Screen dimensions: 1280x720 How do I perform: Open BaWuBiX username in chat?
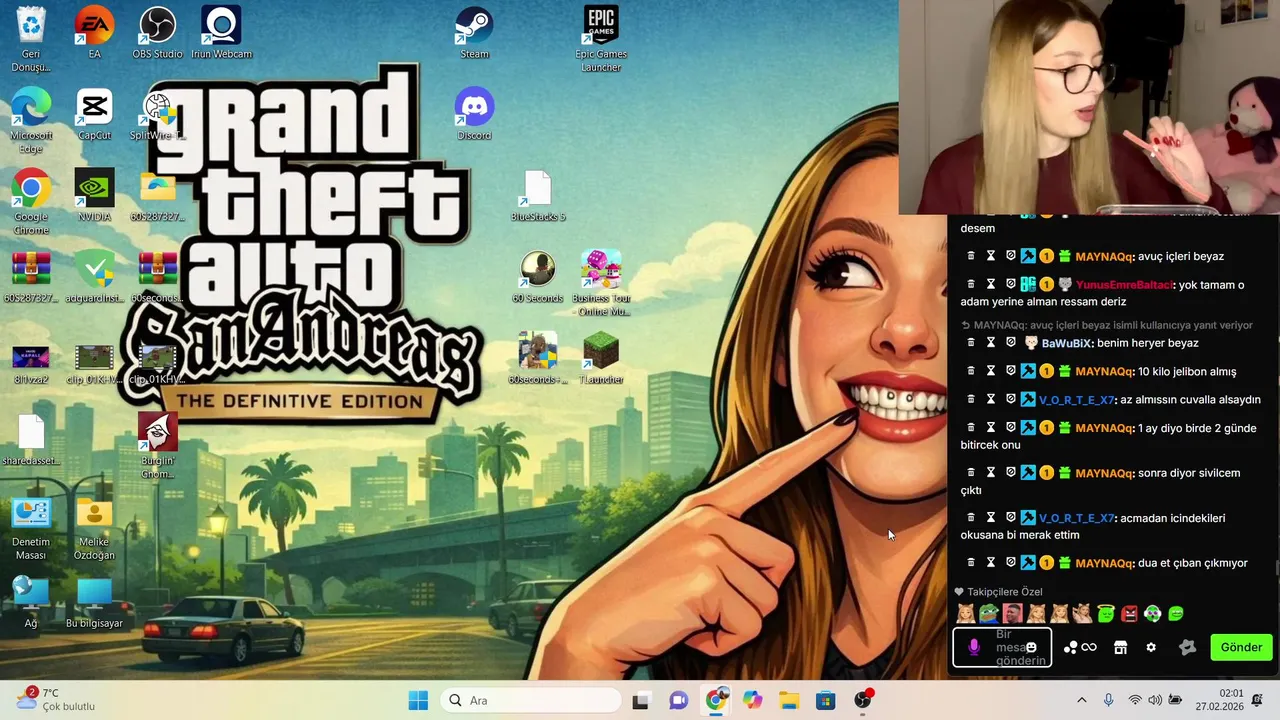click(1066, 343)
